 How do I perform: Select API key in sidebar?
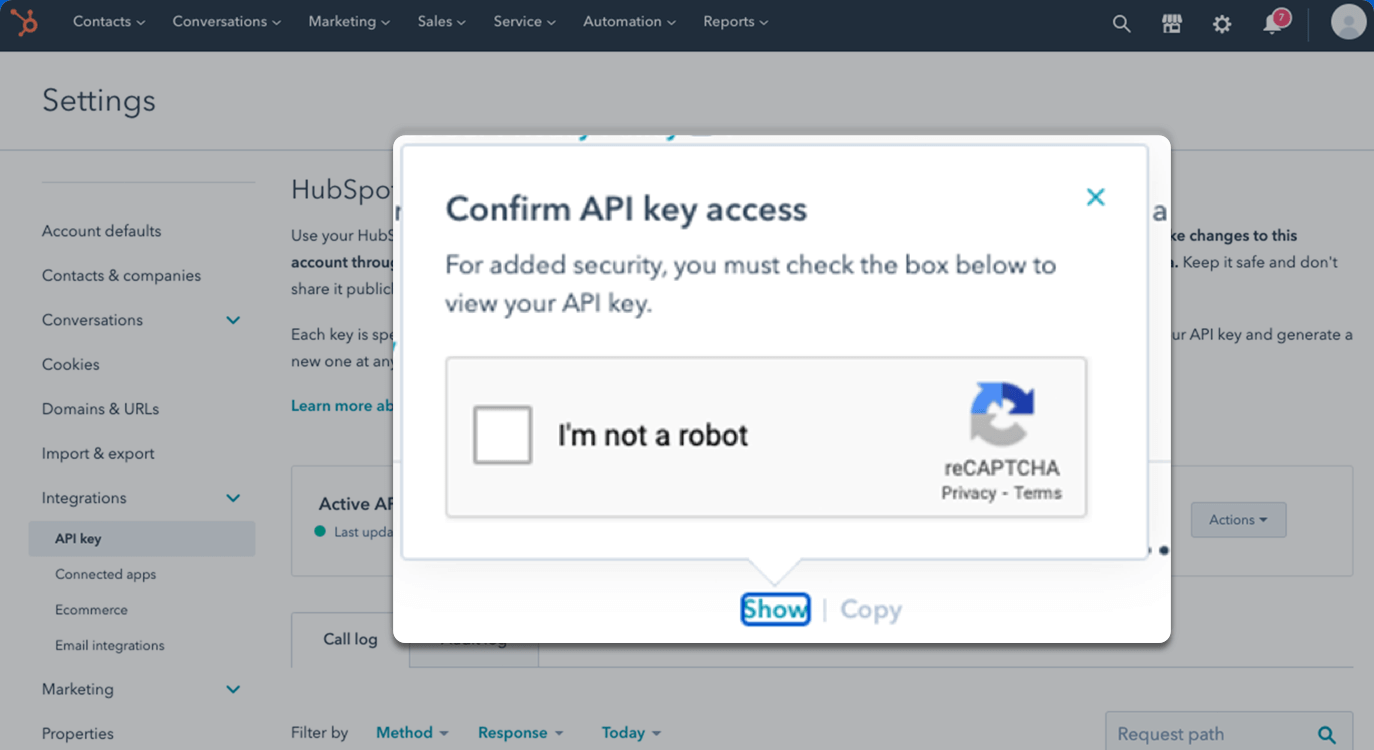coord(142,539)
